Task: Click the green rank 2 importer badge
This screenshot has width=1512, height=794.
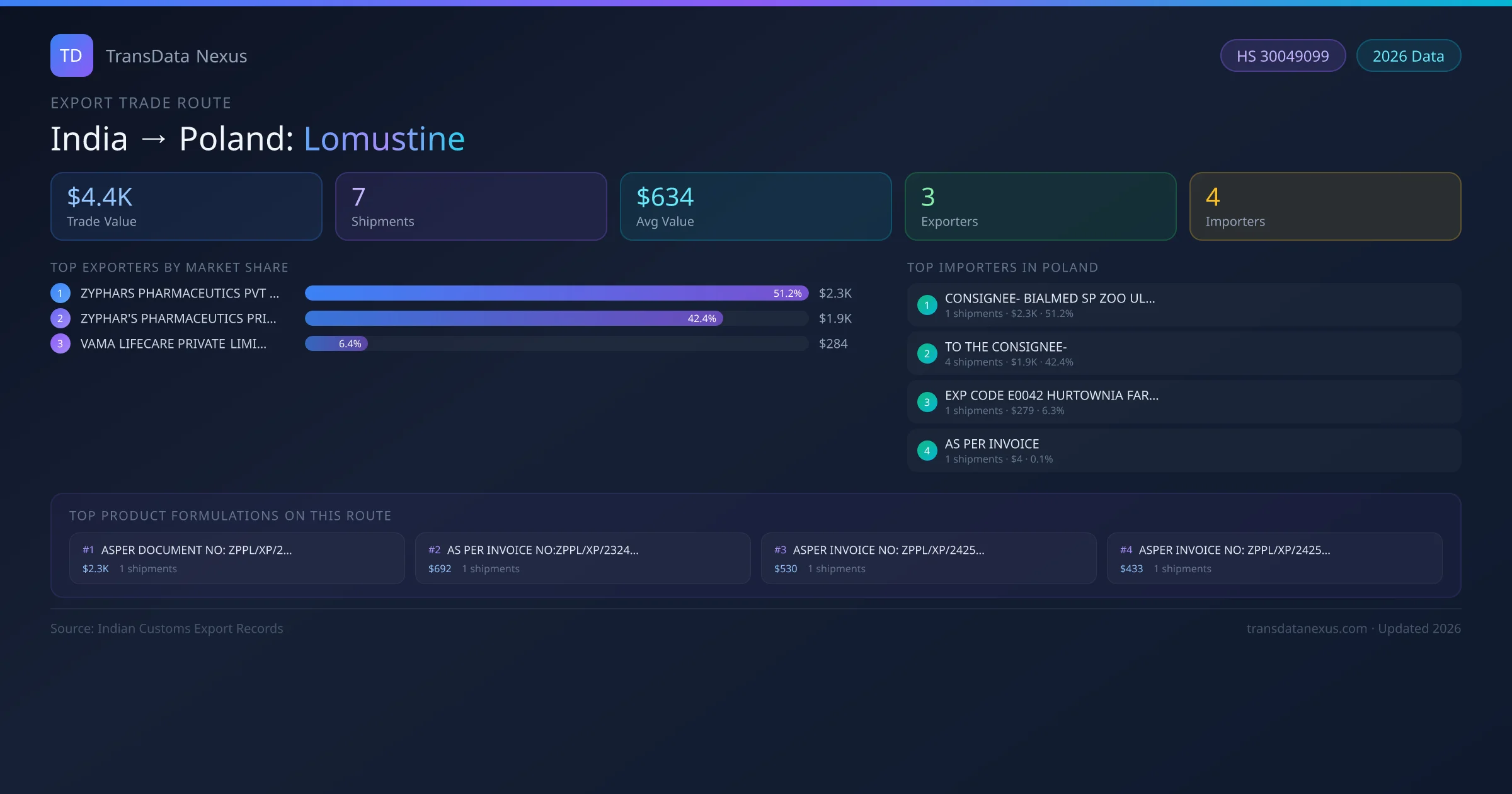Action: coord(927,354)
